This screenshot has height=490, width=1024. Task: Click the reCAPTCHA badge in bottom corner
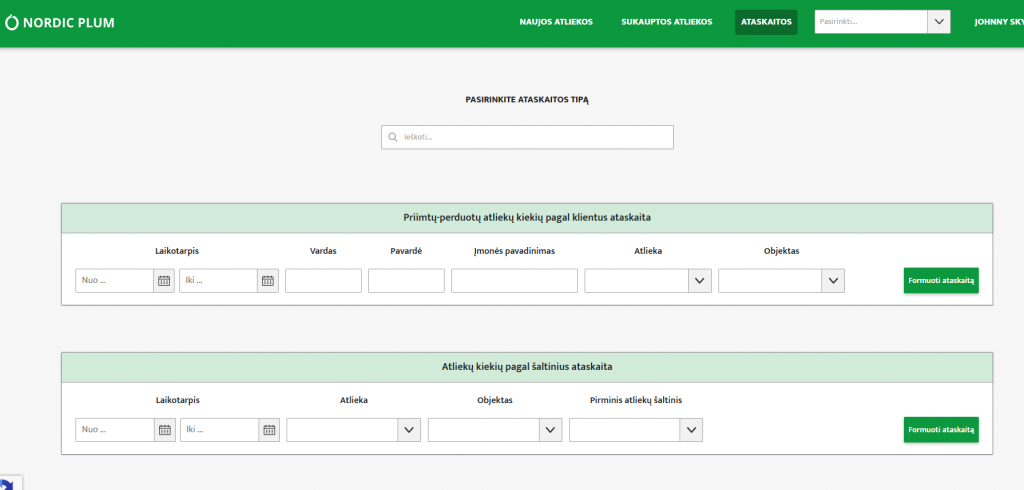(8, 482)
